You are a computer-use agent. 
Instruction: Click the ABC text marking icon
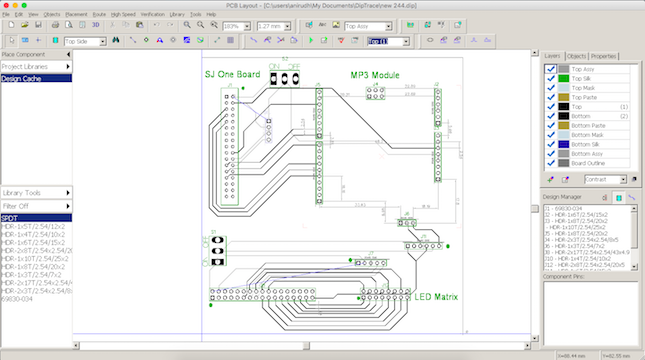(x=322, y=26)
